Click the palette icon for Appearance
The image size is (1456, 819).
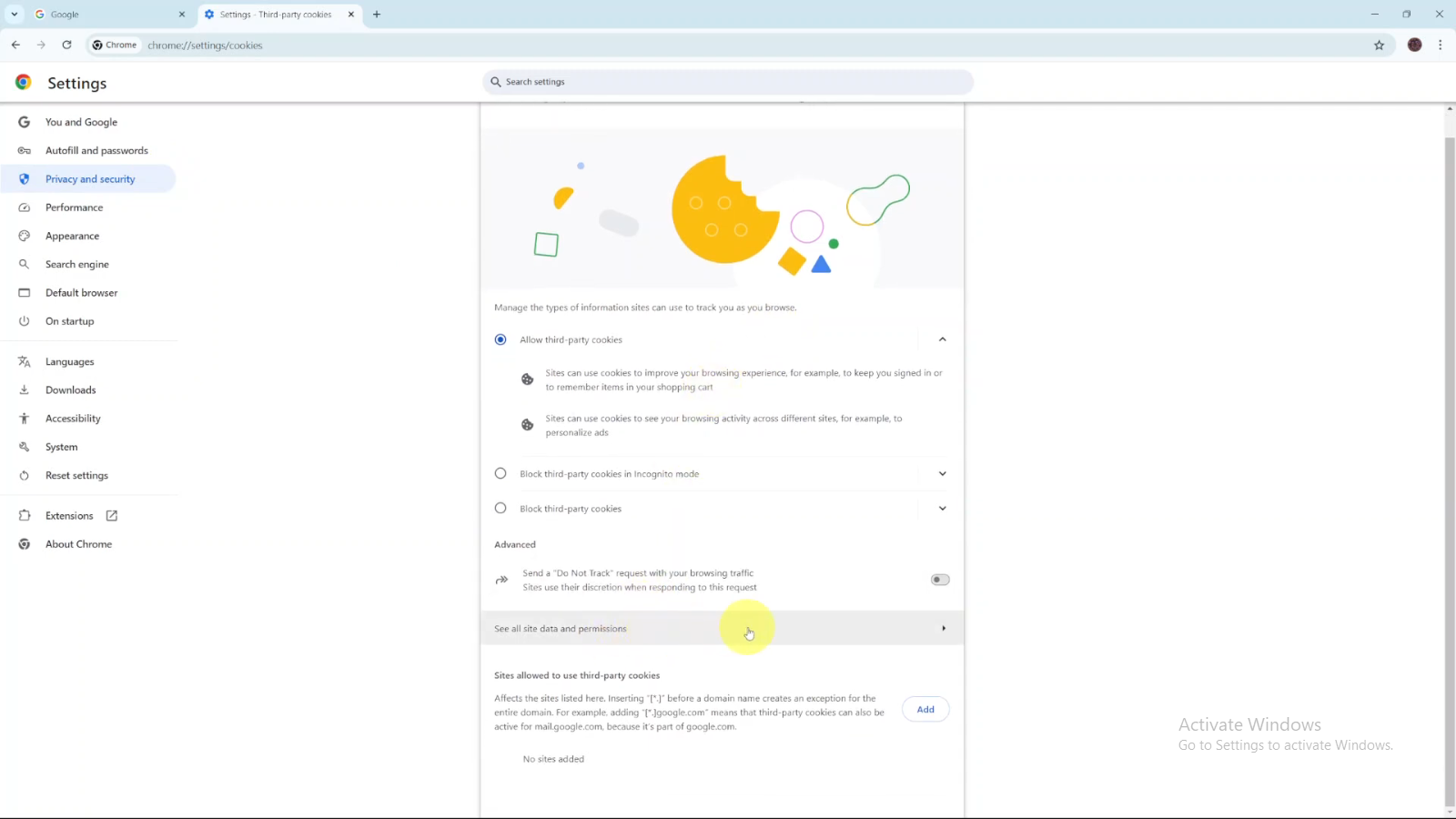pos(25,236)
